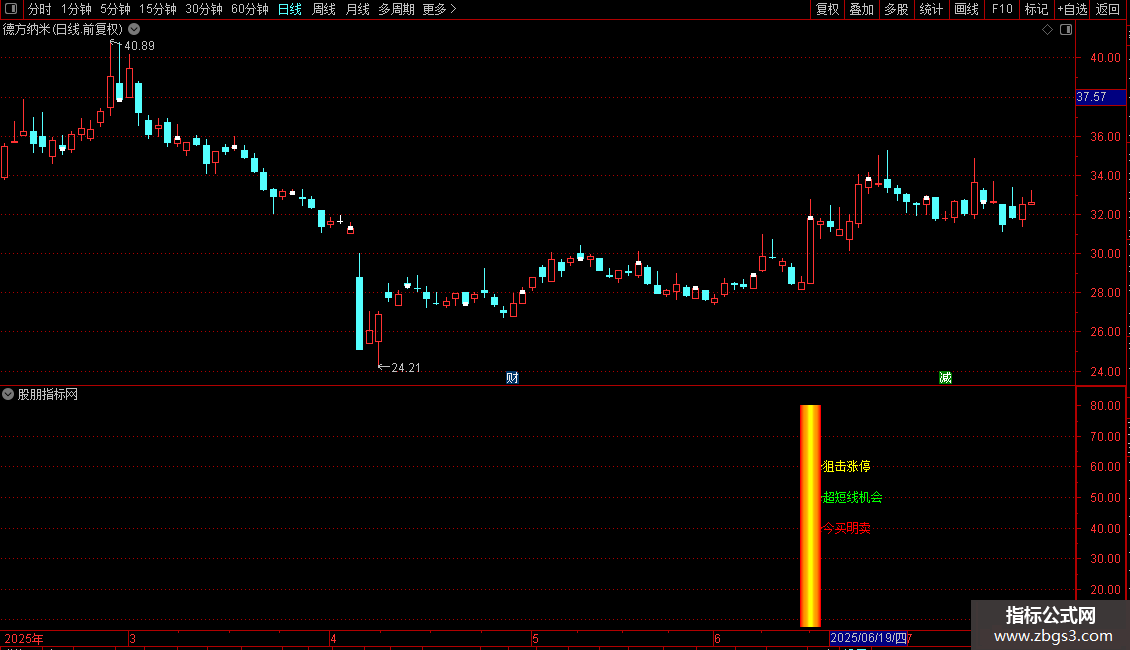The height and width of the screenshot is (650, 1130).
Task: Click the 40.89 high price label
Action: (139, 46)
